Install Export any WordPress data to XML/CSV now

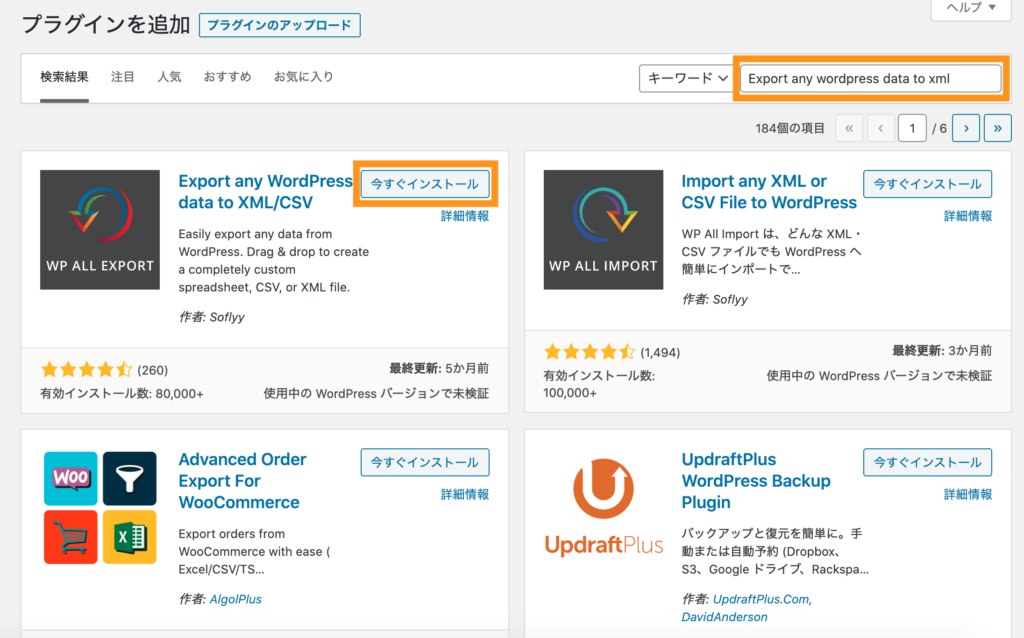(x=424, y=183)
